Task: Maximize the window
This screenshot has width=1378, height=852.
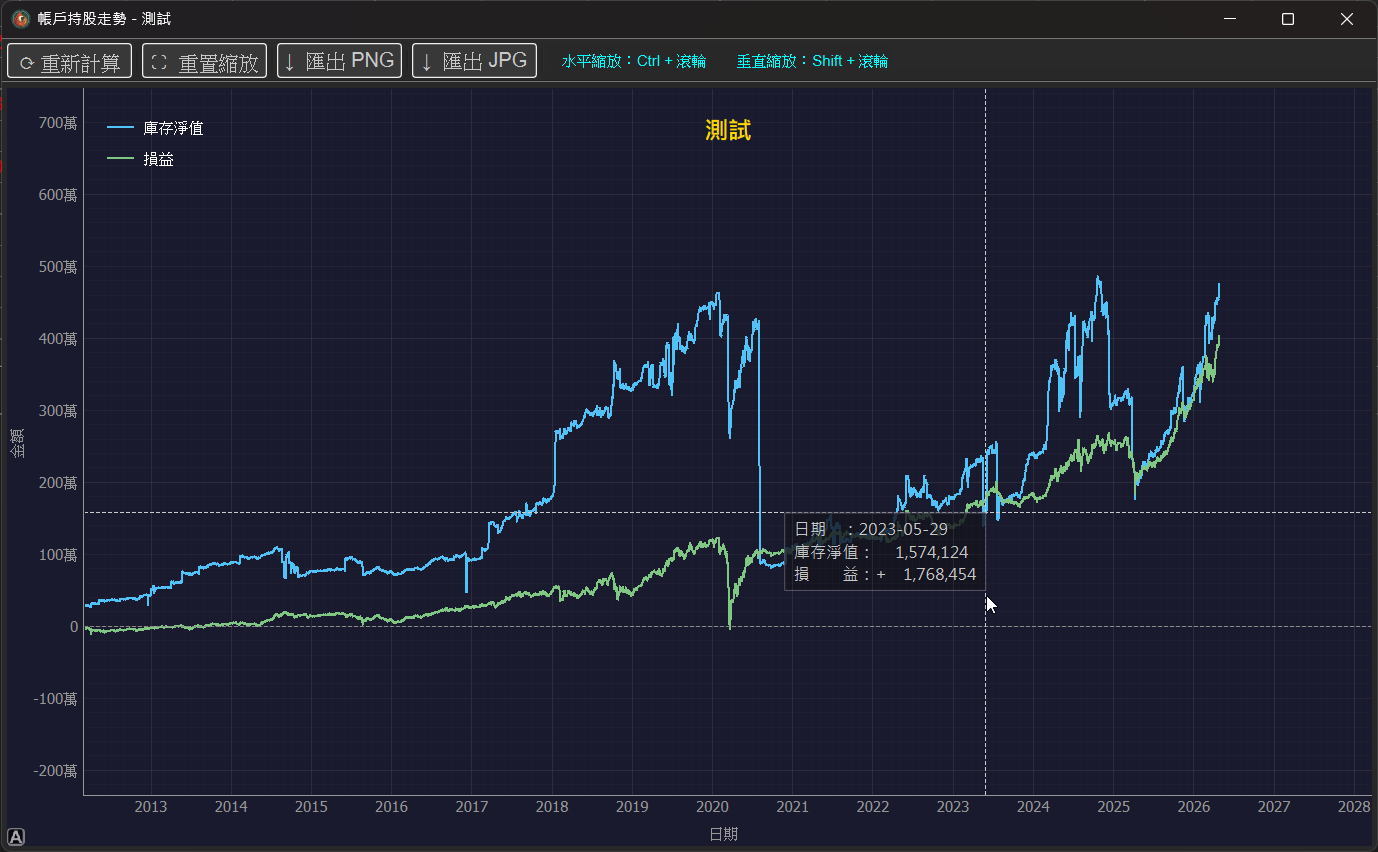Action: tap(1288, 19)
